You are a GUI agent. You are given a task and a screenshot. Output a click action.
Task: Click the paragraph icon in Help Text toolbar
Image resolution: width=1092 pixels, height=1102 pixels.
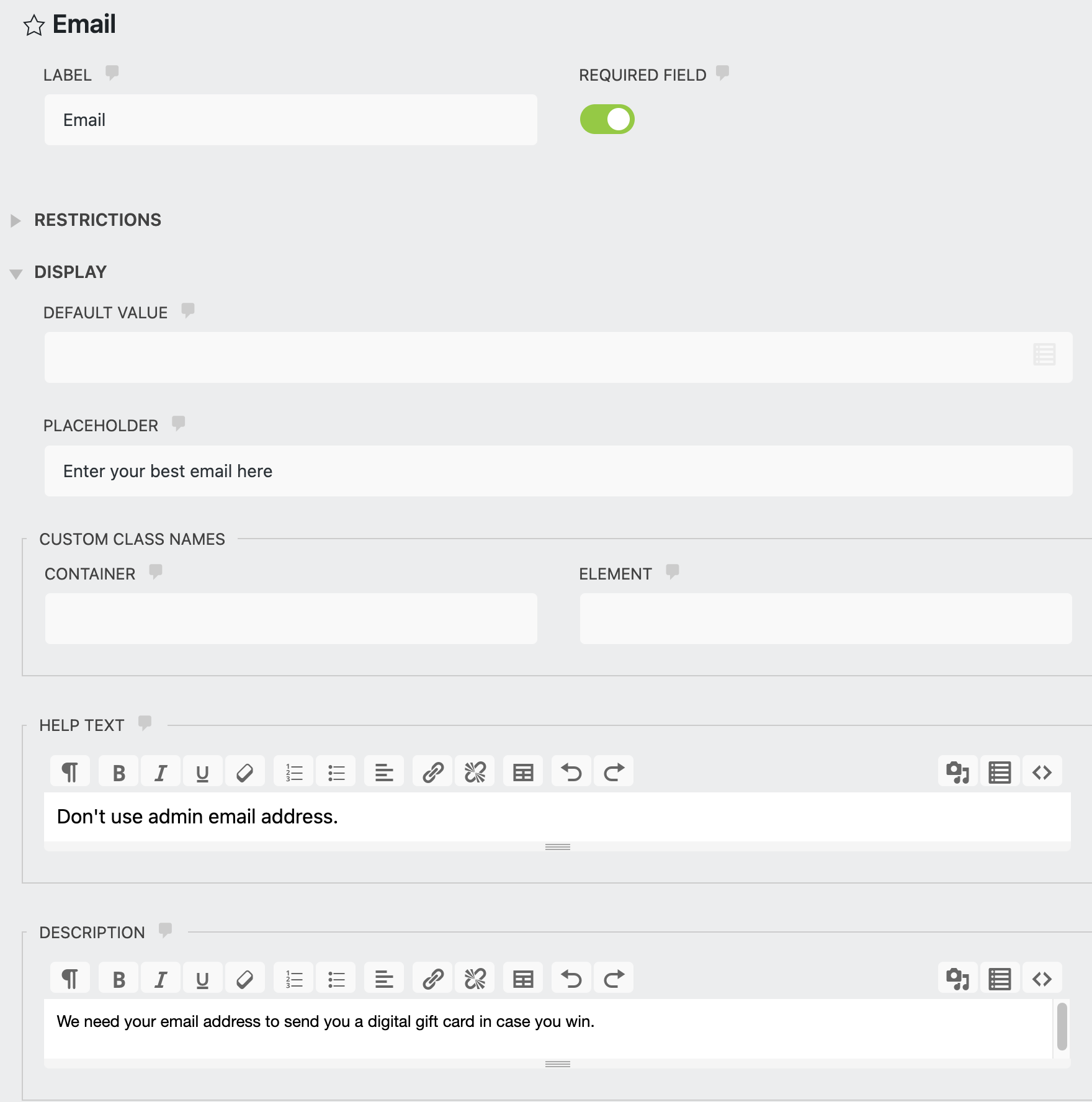(69, 771)
